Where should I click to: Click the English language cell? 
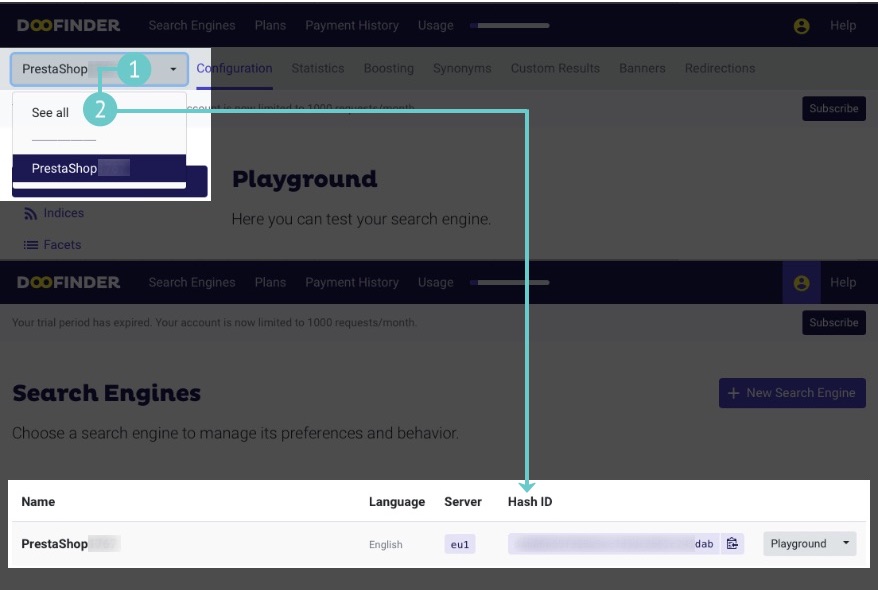[x=385, y=544]
